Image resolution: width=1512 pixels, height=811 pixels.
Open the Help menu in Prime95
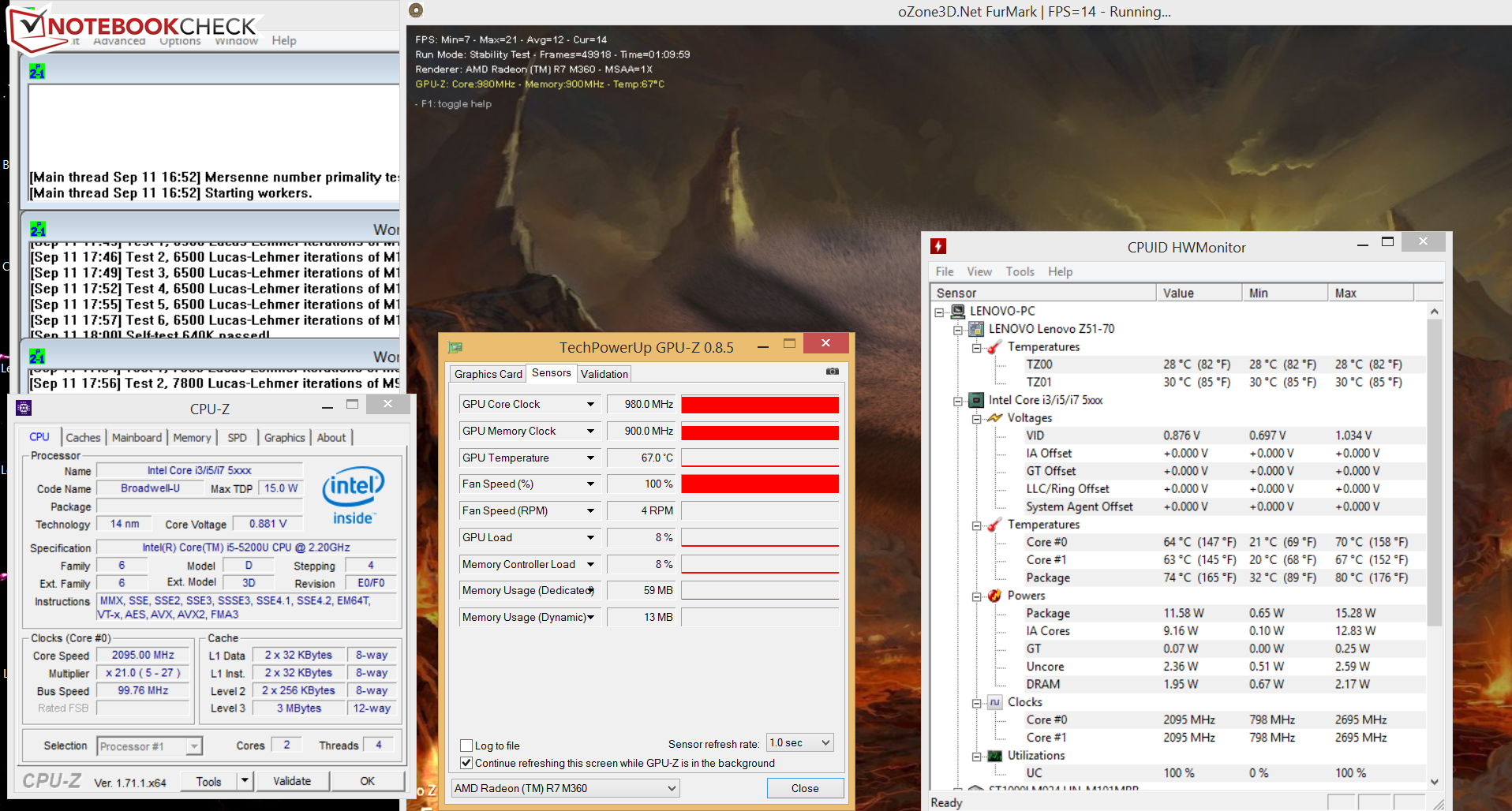[x=284, y=41]
